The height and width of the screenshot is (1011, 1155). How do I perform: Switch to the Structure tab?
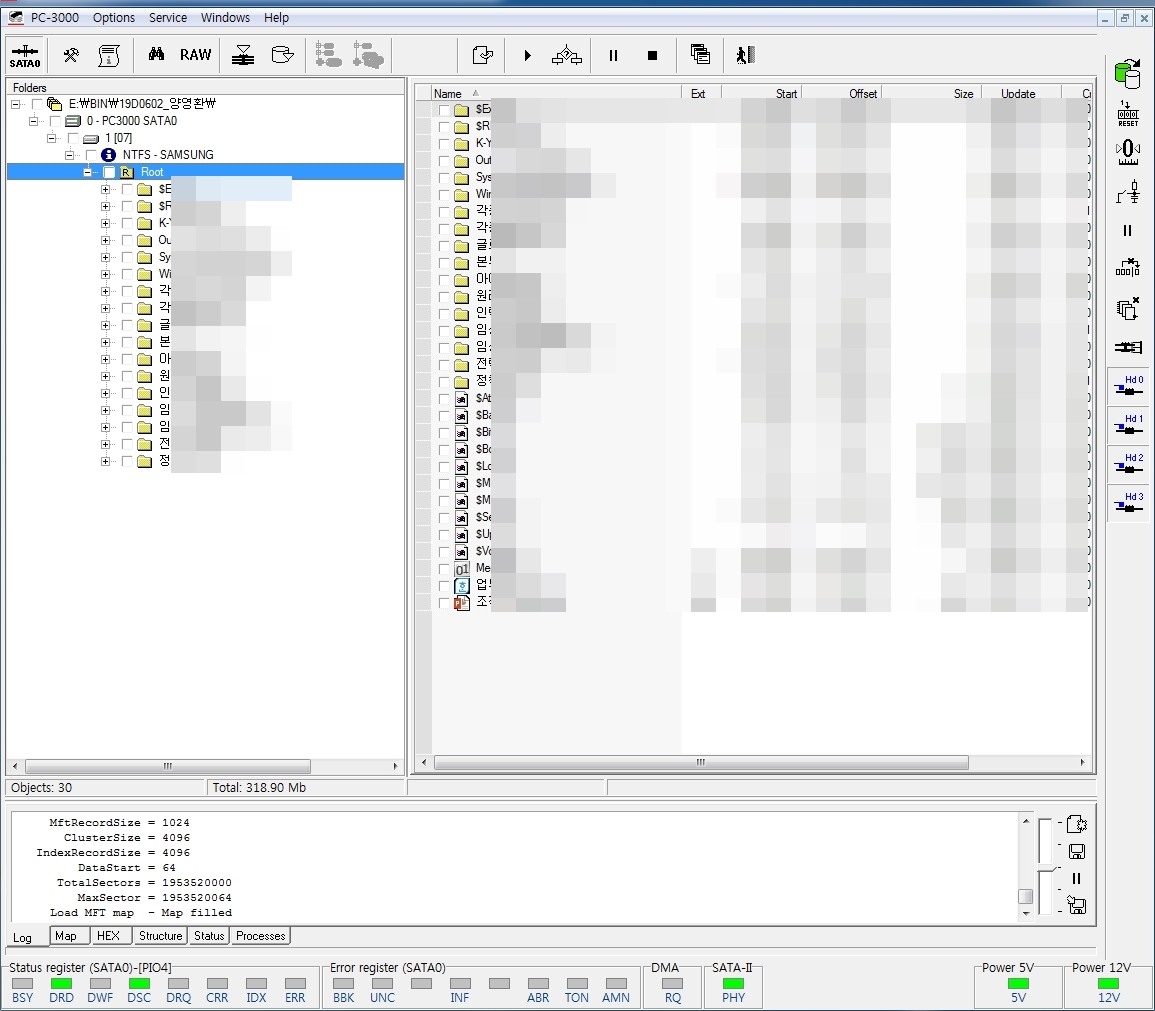tap(160, 936)
